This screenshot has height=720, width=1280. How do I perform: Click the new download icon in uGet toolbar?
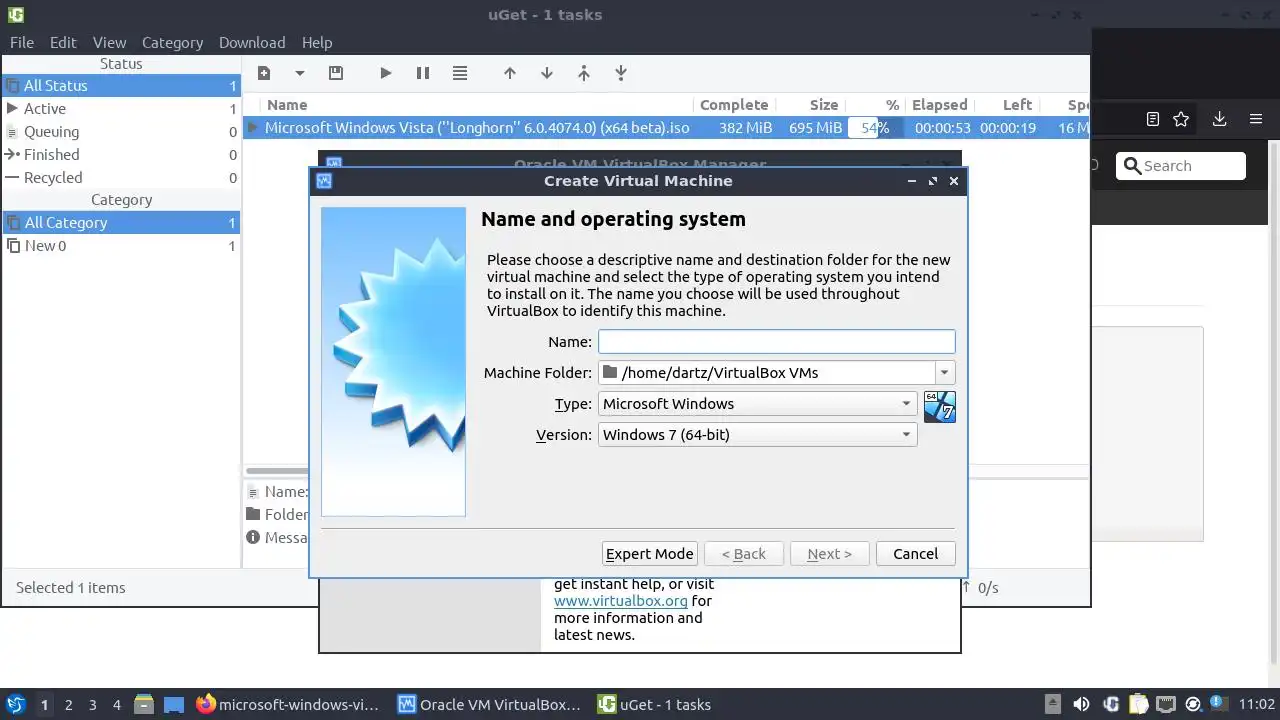click(264, 73)
